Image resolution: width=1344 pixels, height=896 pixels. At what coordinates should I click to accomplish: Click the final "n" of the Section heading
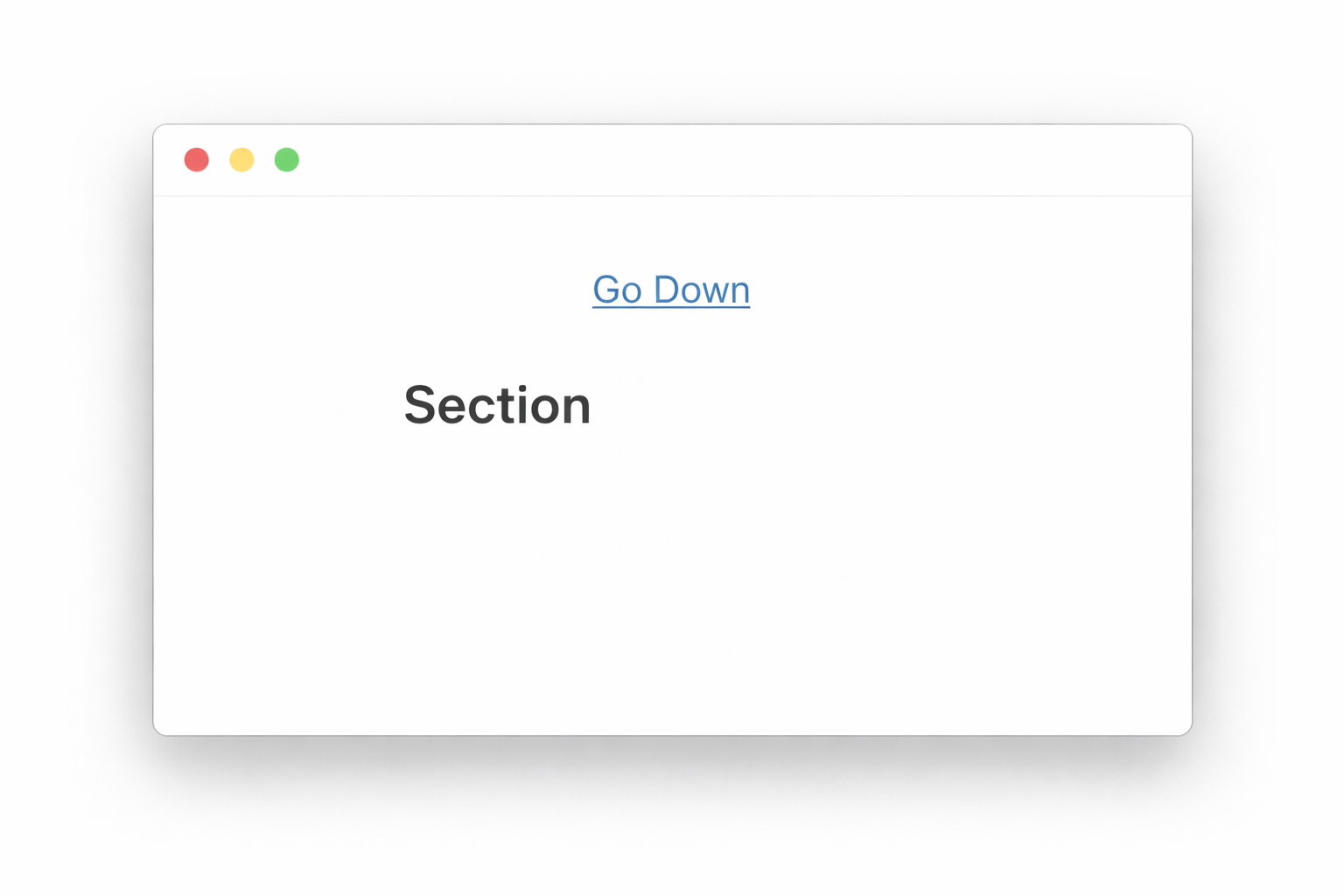point(577,408)
